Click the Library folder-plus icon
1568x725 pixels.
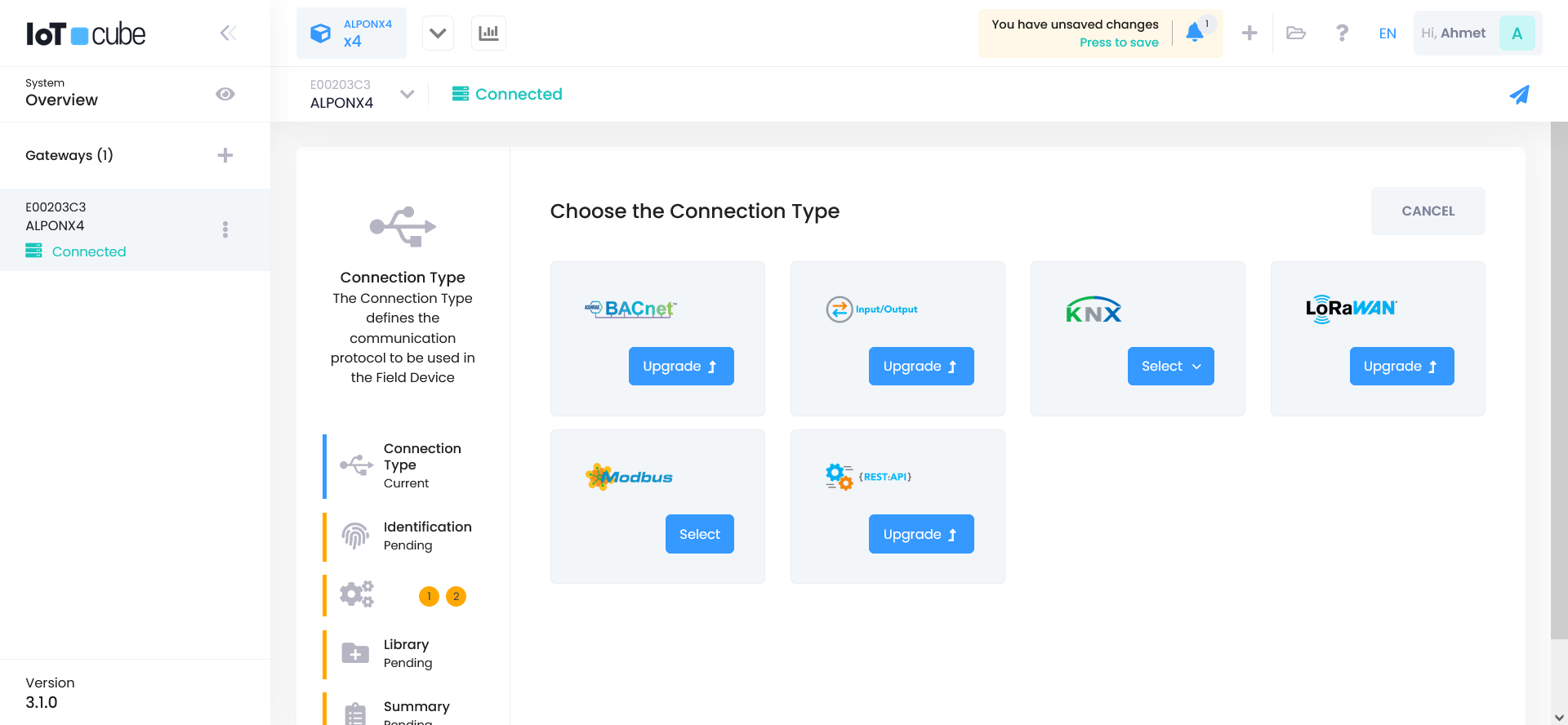click(x=355, y=653)
